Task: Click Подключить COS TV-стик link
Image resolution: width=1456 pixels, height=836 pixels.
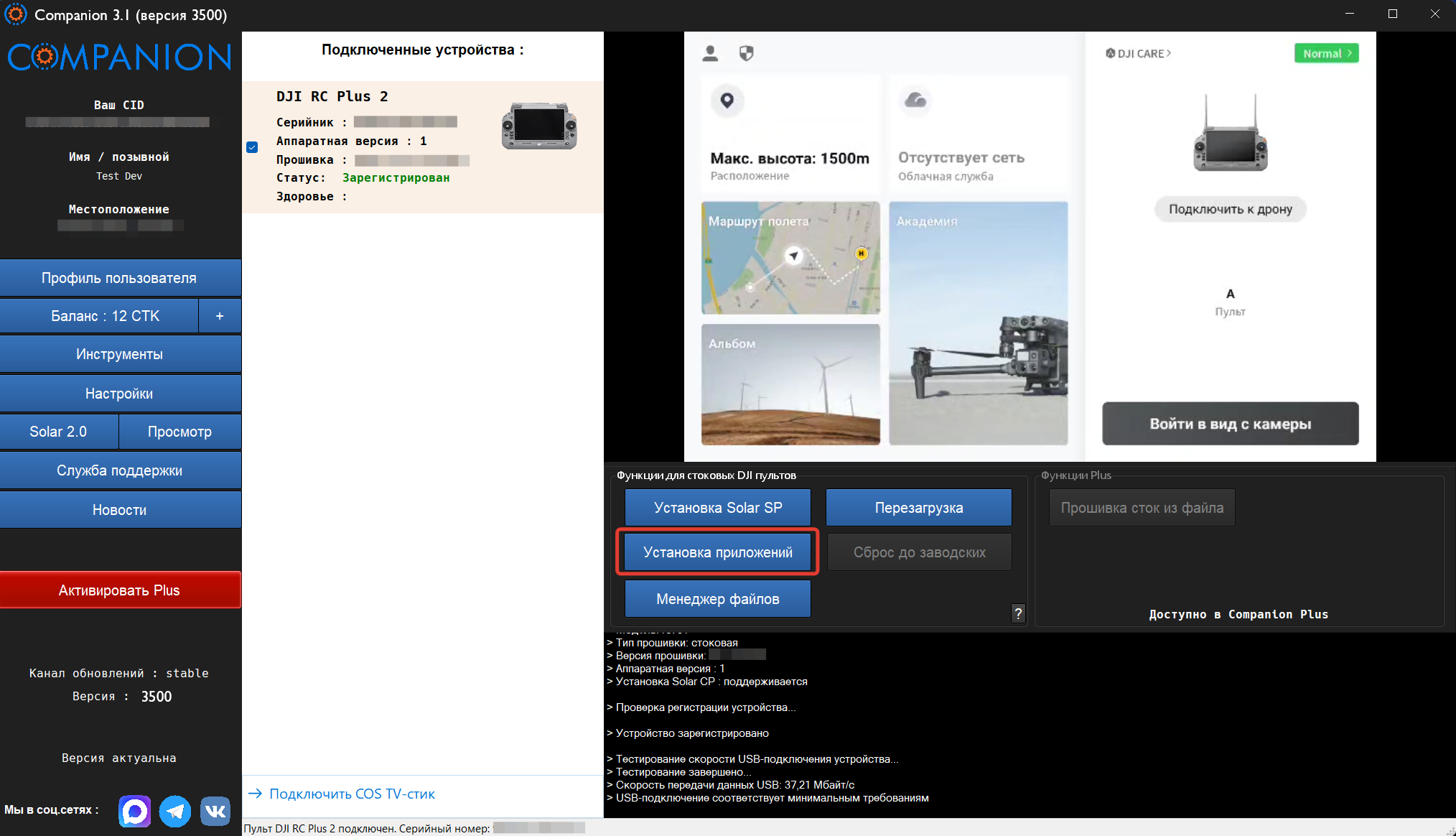Action: click(x=352, y=794)
